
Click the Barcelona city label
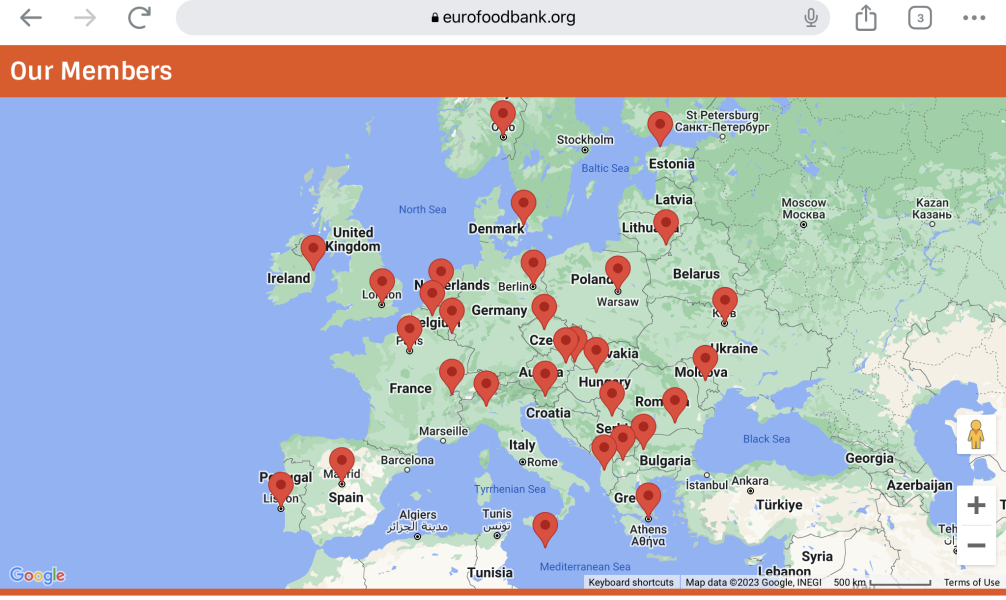point(407,460)
